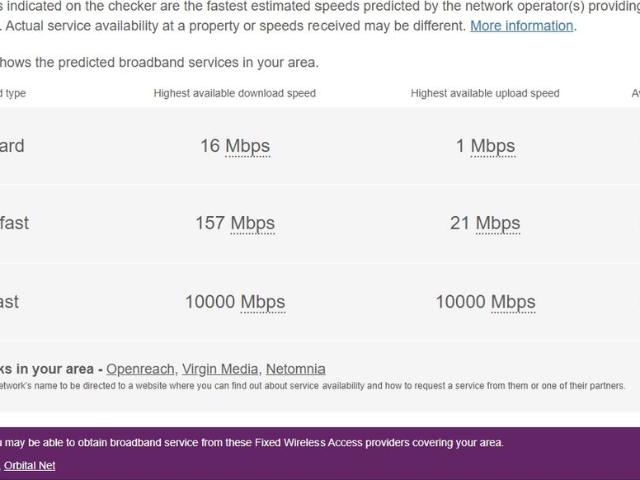Click the predicted broadband services sentence
The width and height of the screenshot is (640, 480).
pos(160,63)
